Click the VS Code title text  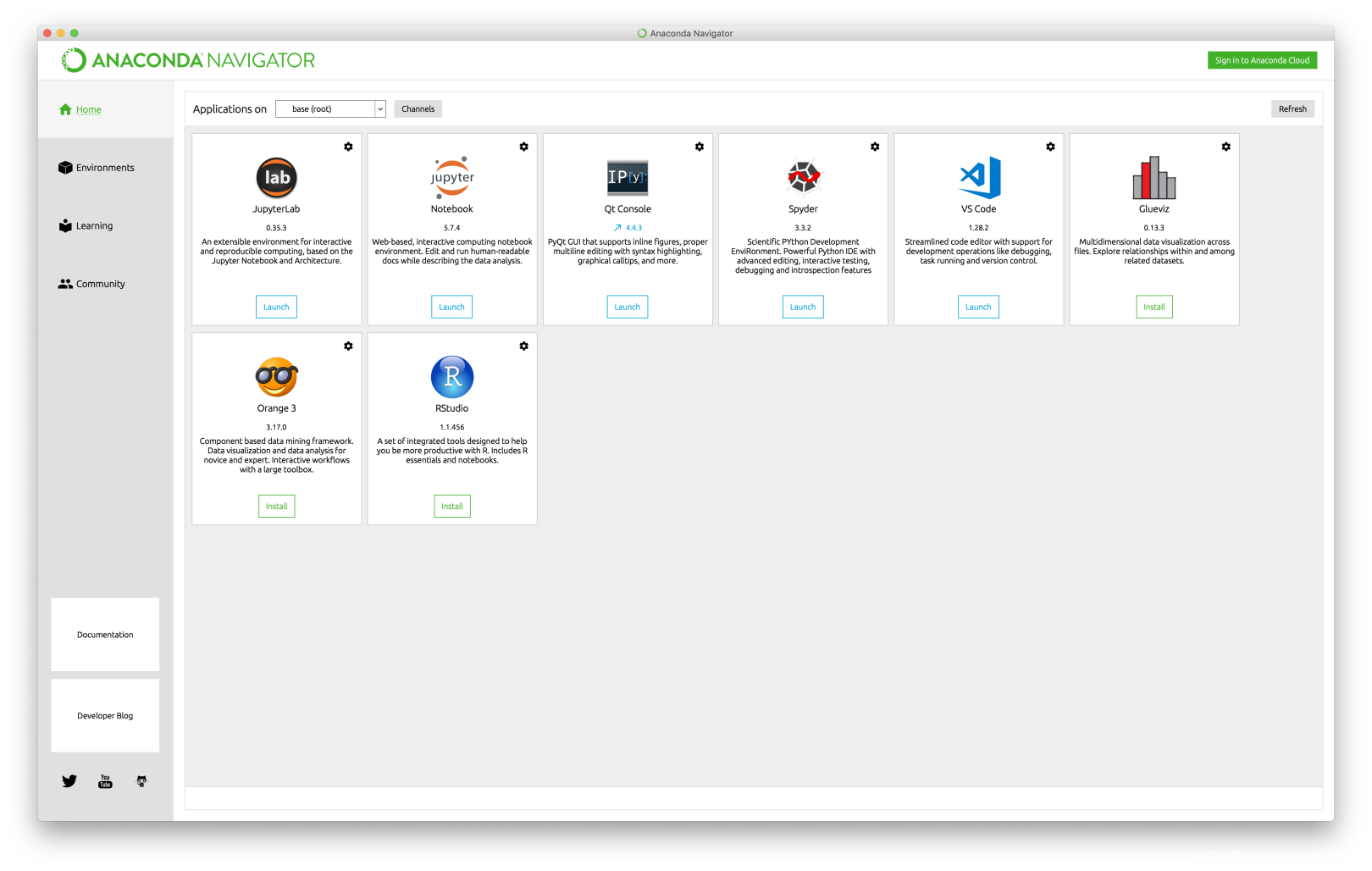click(978, 209)
